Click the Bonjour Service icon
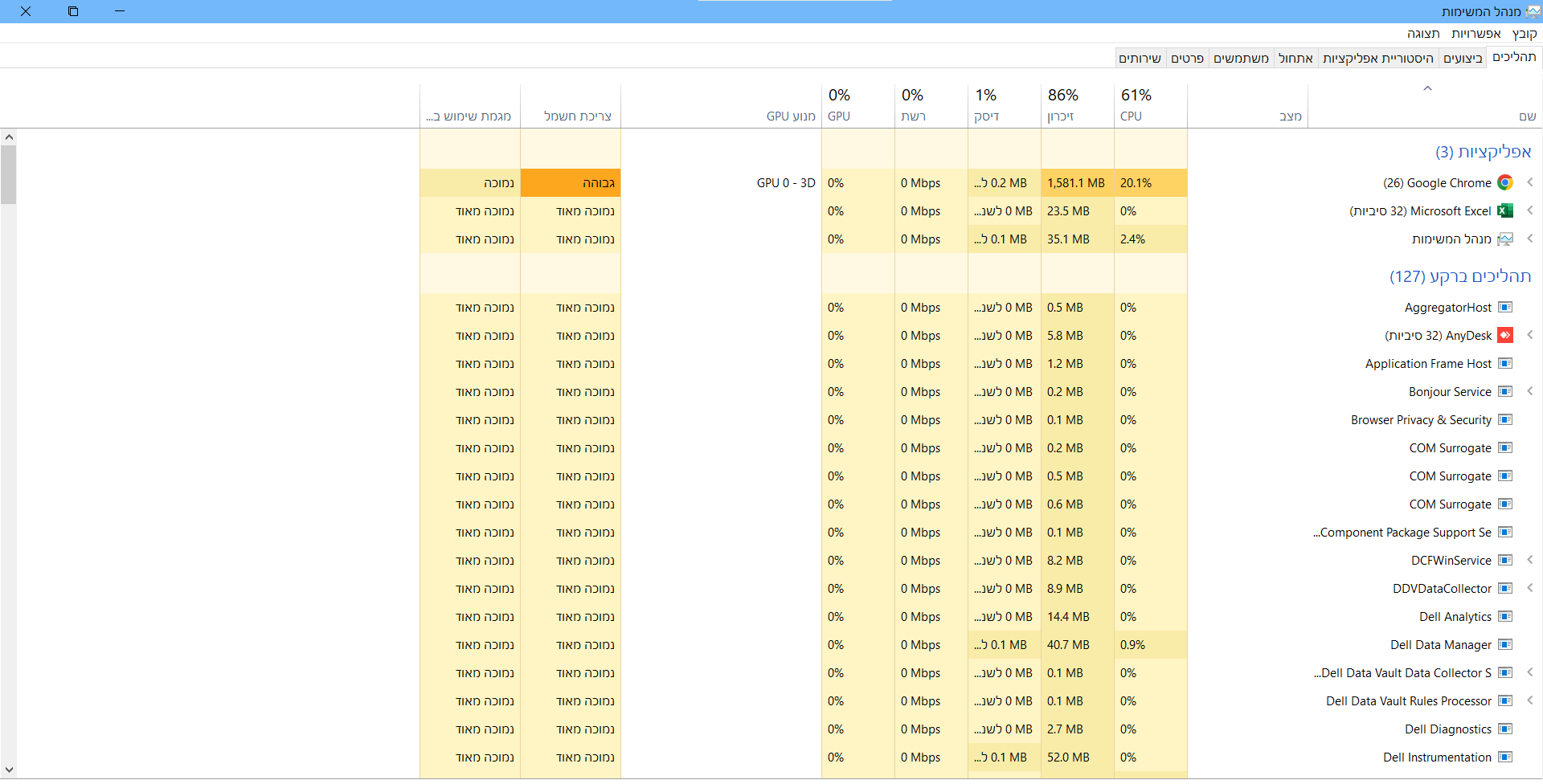Image resolution: width=1543 pixels, height=784 pixels. pos(1505,392)
